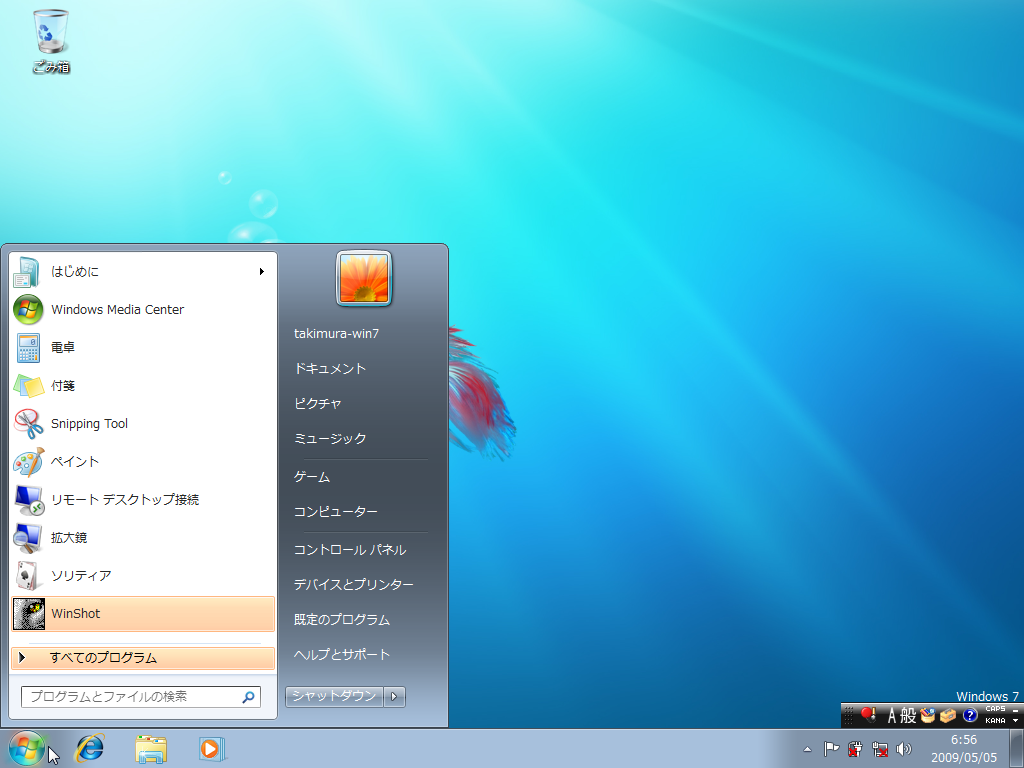Launch ペイント paint program
Image resolution: width=1024 pixels, height=768 pixels.
click(x=143, y=462)
